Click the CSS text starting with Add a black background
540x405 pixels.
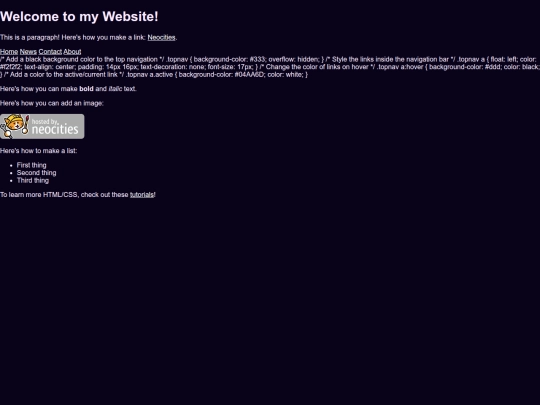point(270,67)
